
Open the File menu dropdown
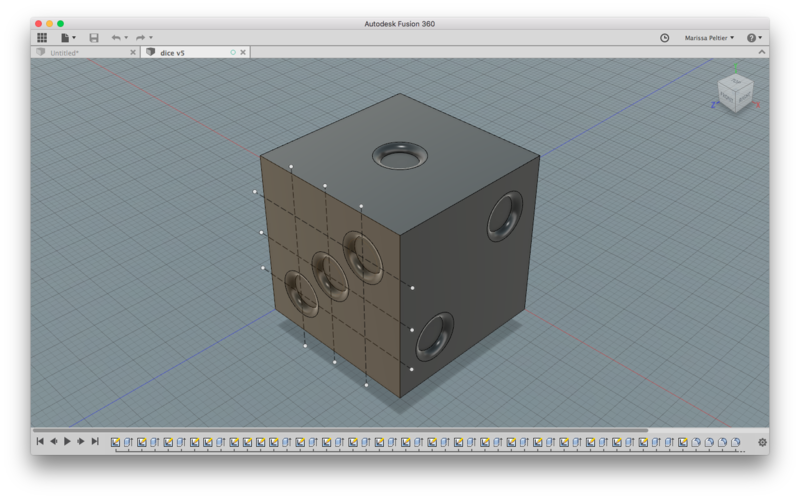(x=68, y=37)
